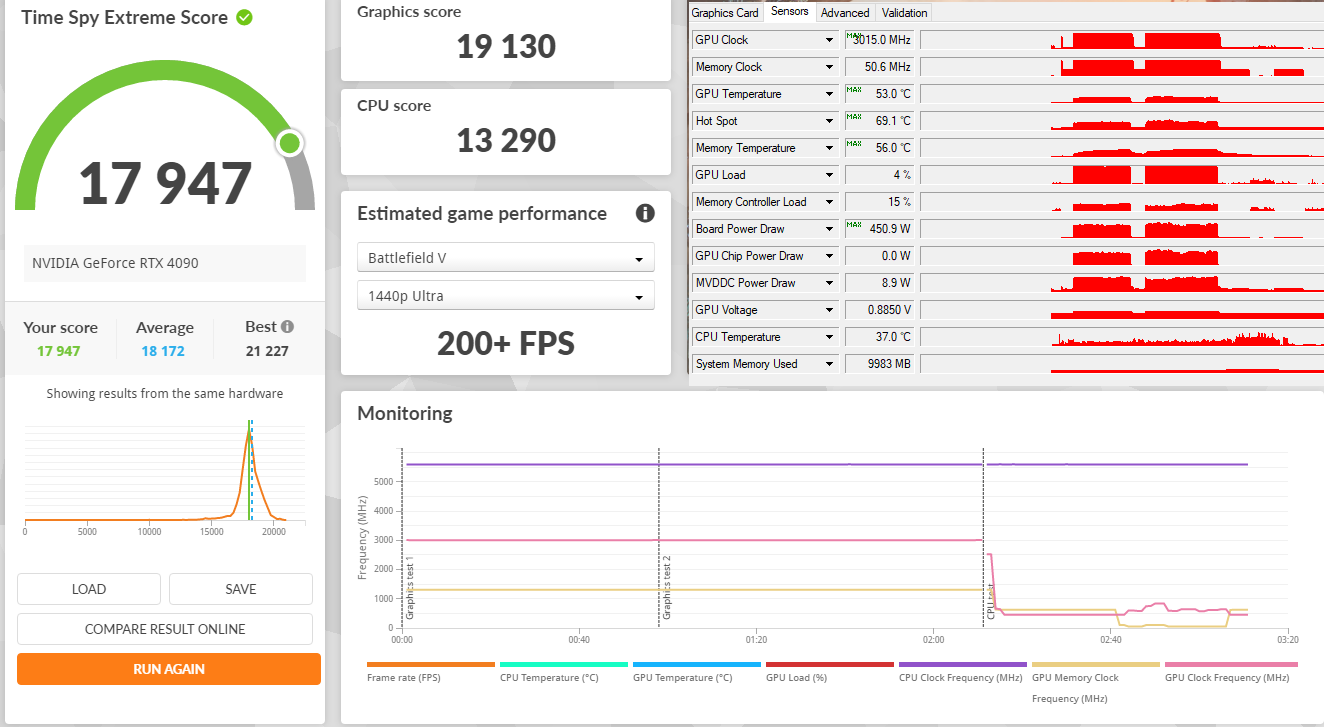Toggle CPU Temperature legend swatch
1324x727 pixels.
click(564, 664)
